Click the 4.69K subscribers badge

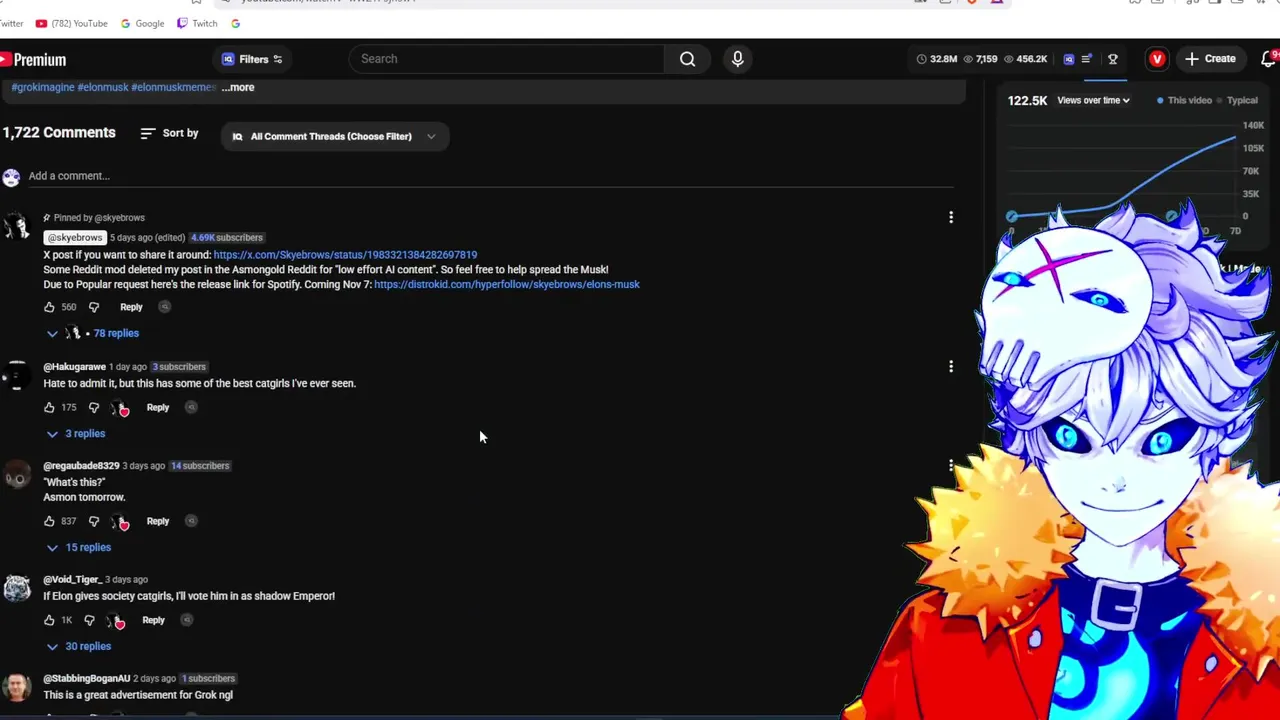[226, 238]
